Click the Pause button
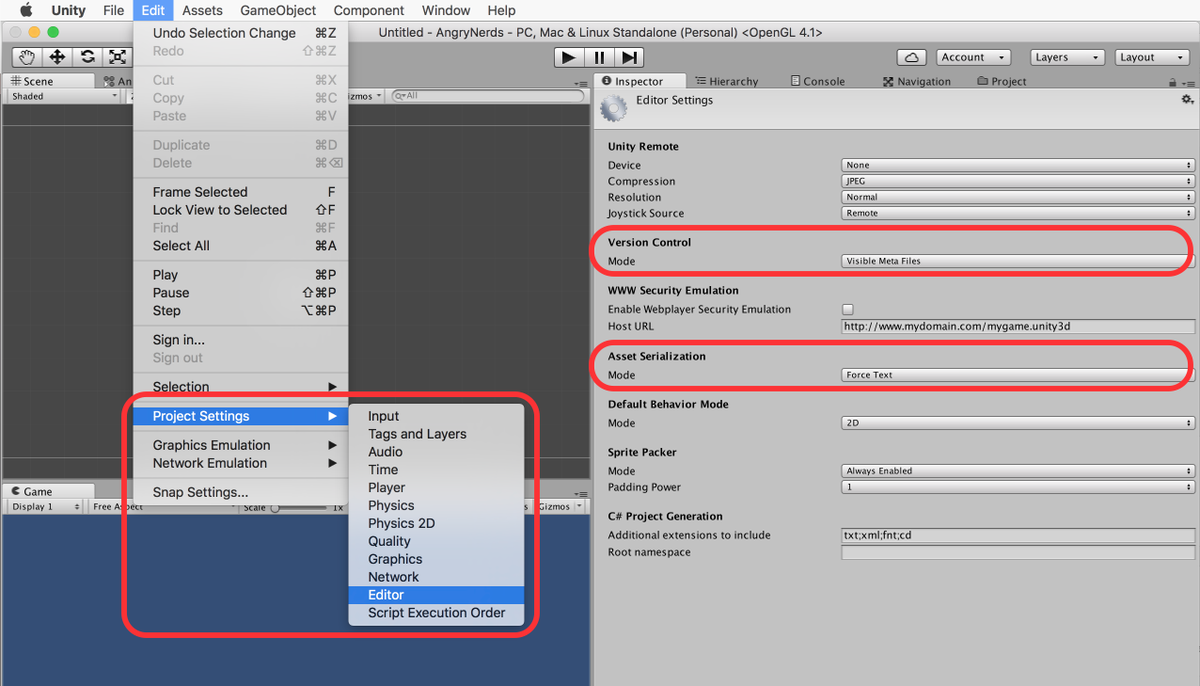1200x686 pixels. [598, 58]
